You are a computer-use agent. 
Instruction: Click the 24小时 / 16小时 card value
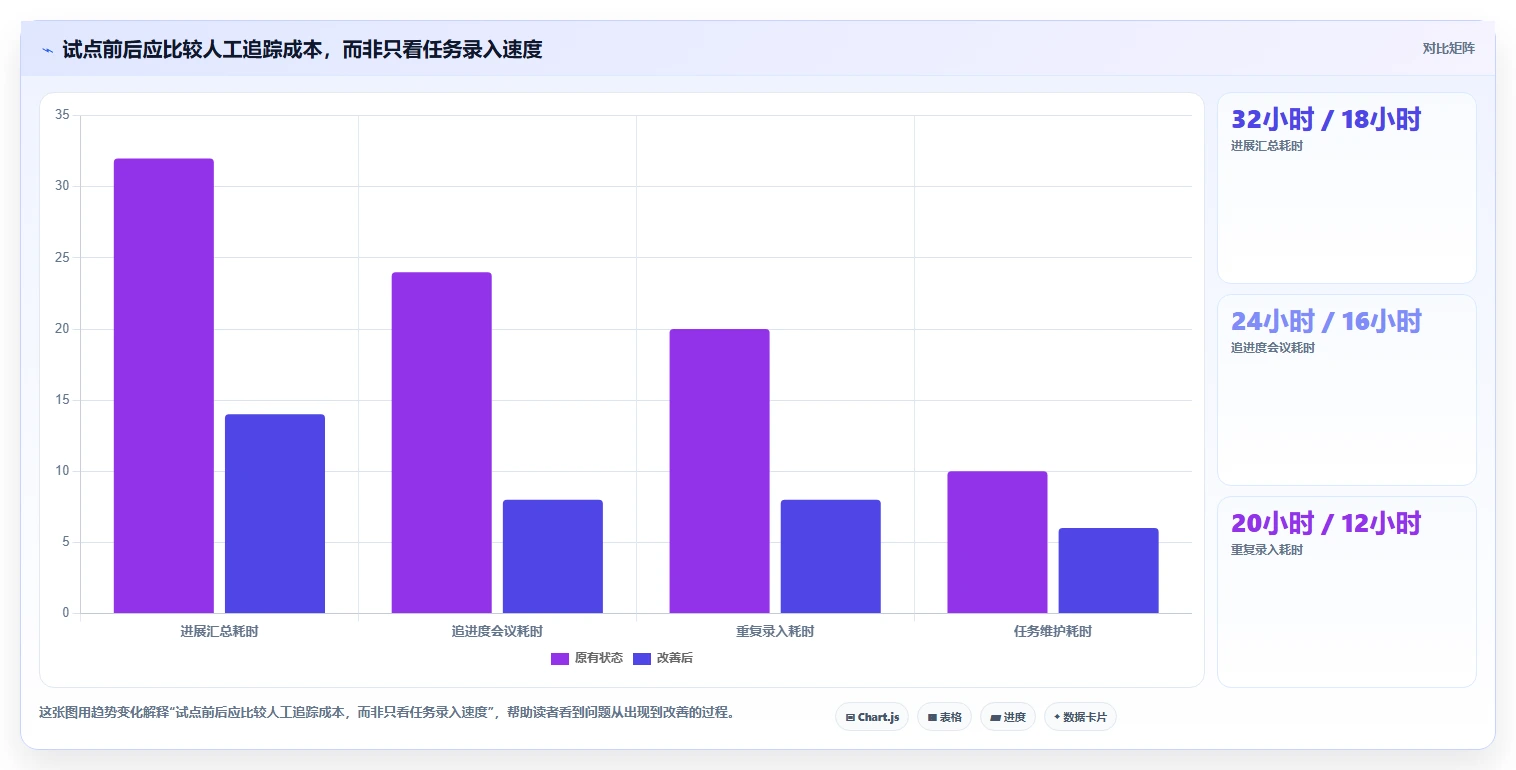click(1326, 321)
